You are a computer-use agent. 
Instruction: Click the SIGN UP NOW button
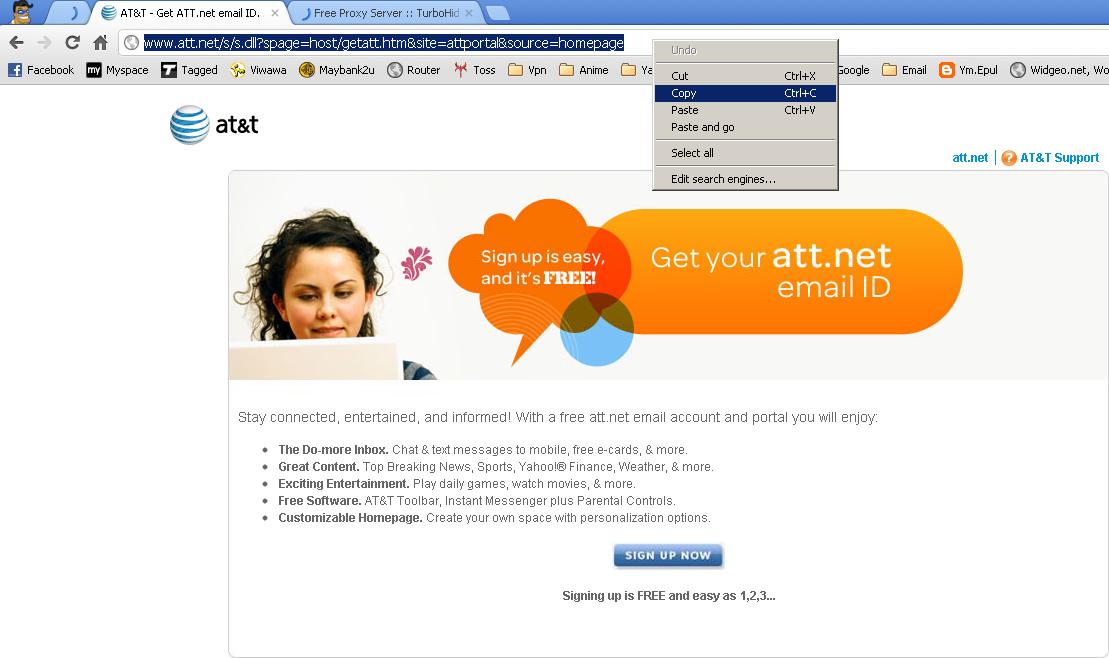coord(668,555)
